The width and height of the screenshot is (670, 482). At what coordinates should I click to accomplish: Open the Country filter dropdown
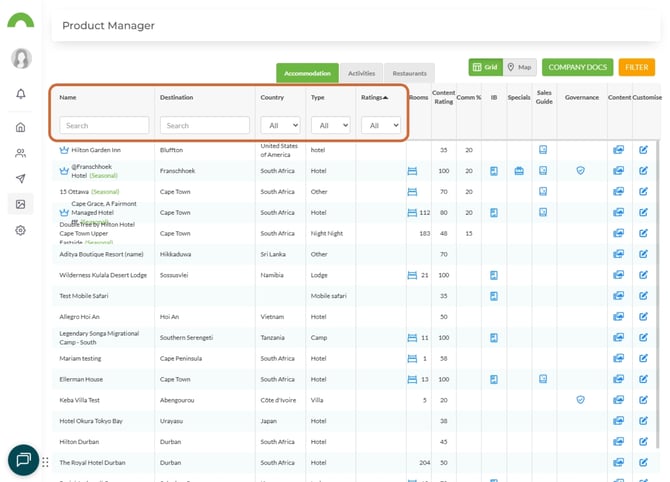pyautogui.click(x=280, y=125)
